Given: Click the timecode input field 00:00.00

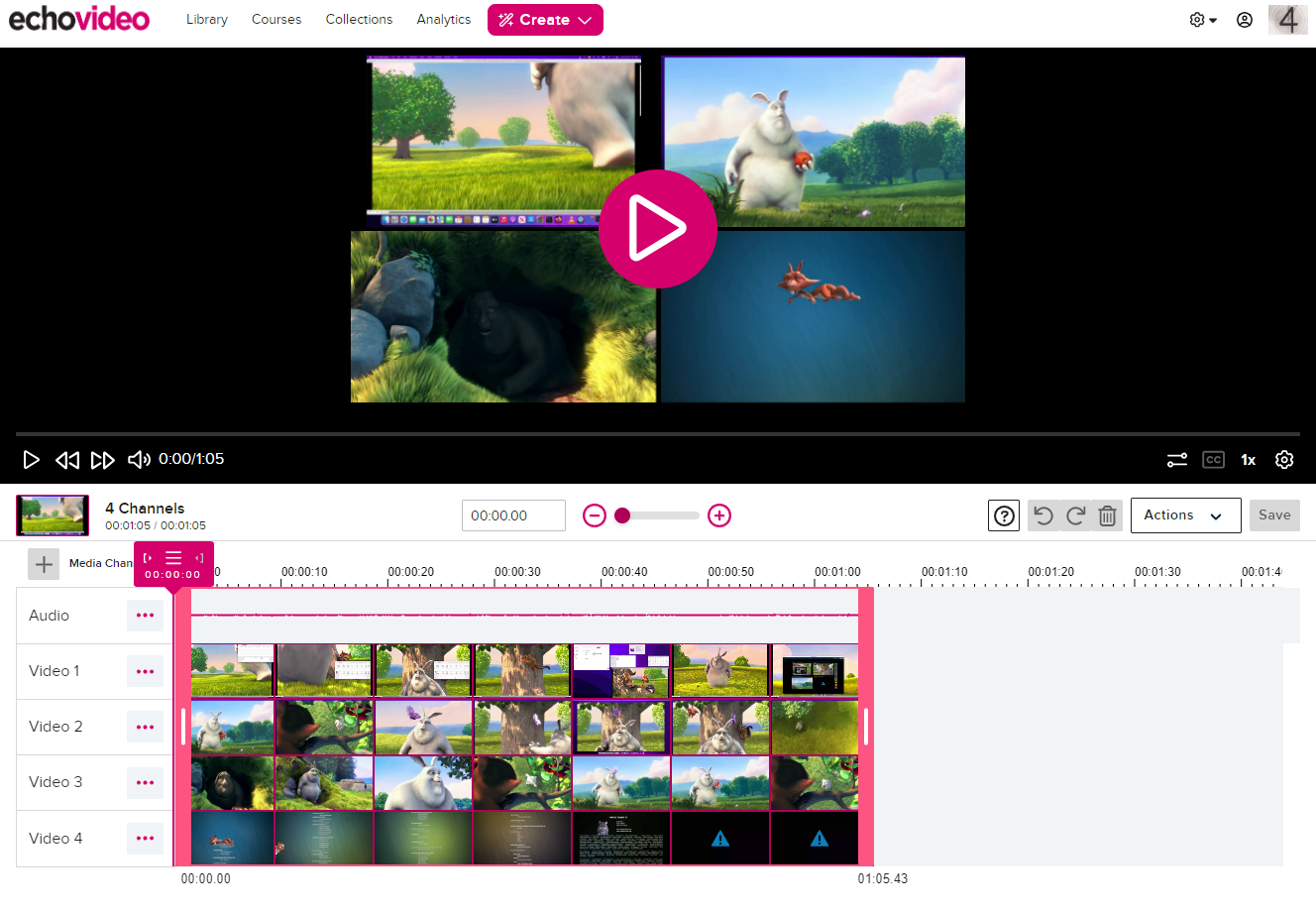Looking at the screenshot, I should [x=513, y=515].
